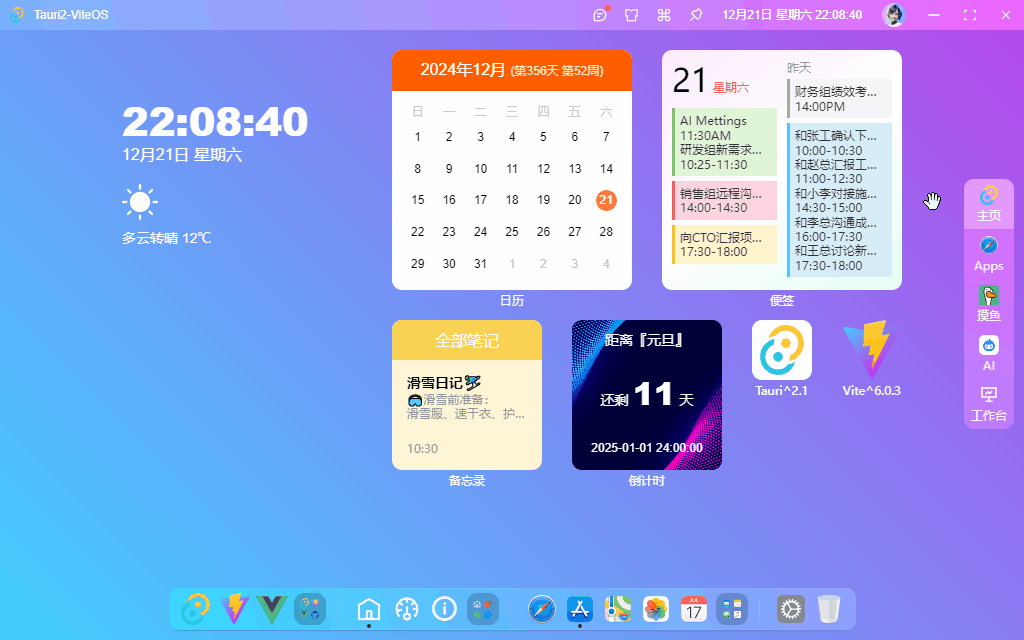
Task: Open message notifications with the red badge
Action: point(601,15)
